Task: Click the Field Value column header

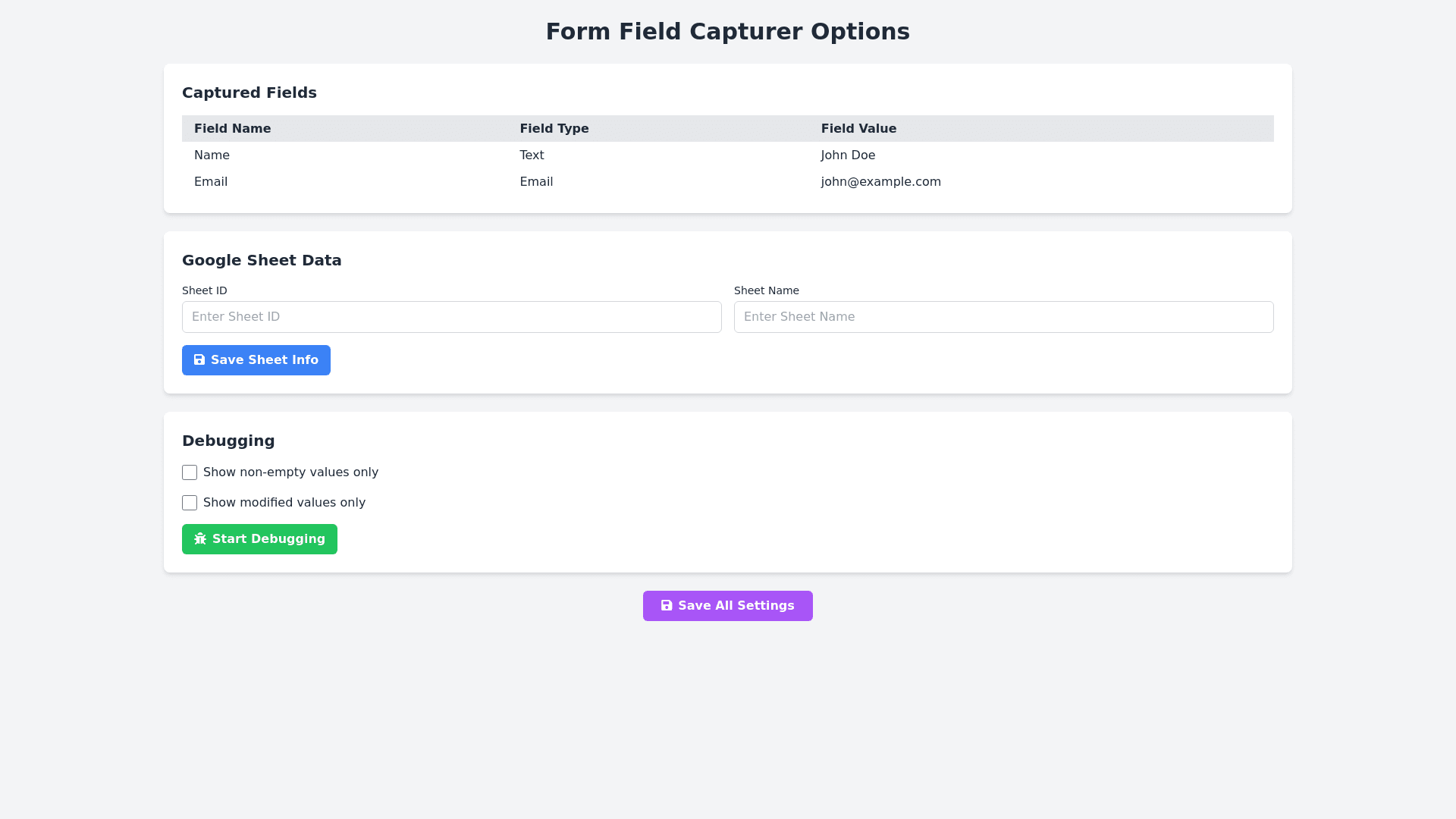Action: 858,129
